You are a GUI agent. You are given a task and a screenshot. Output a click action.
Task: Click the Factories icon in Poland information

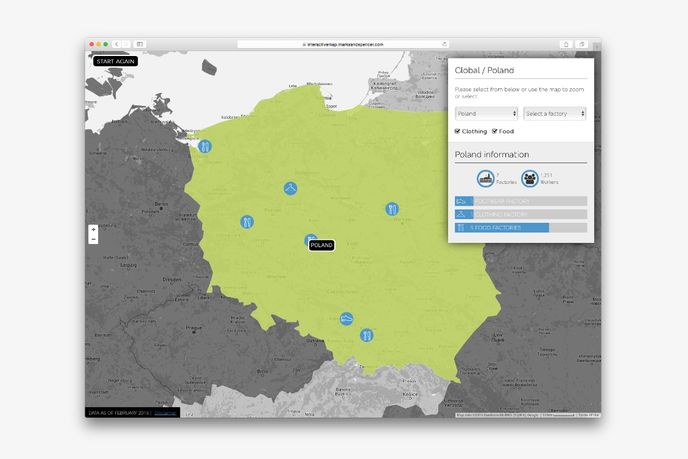[x=488, y=179]
